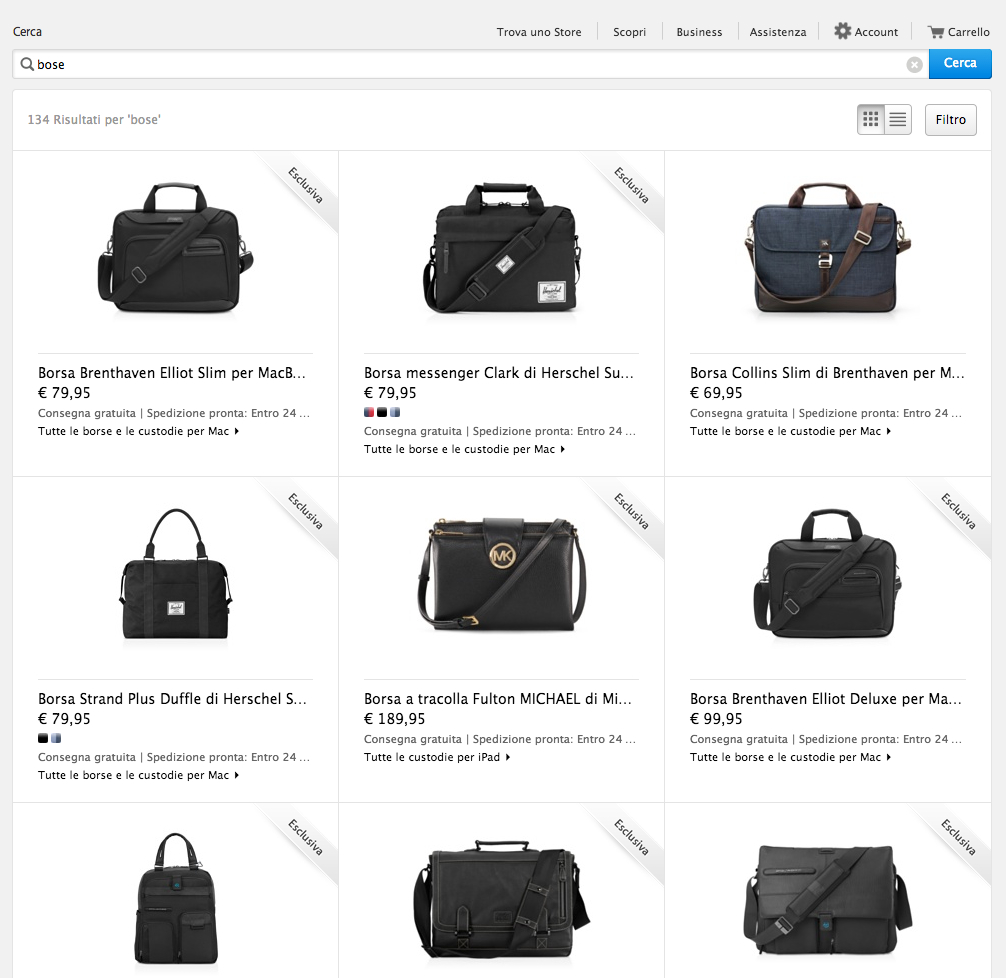
Task: Open the Carrello shopping cart icon
Action: click(936, 31)
